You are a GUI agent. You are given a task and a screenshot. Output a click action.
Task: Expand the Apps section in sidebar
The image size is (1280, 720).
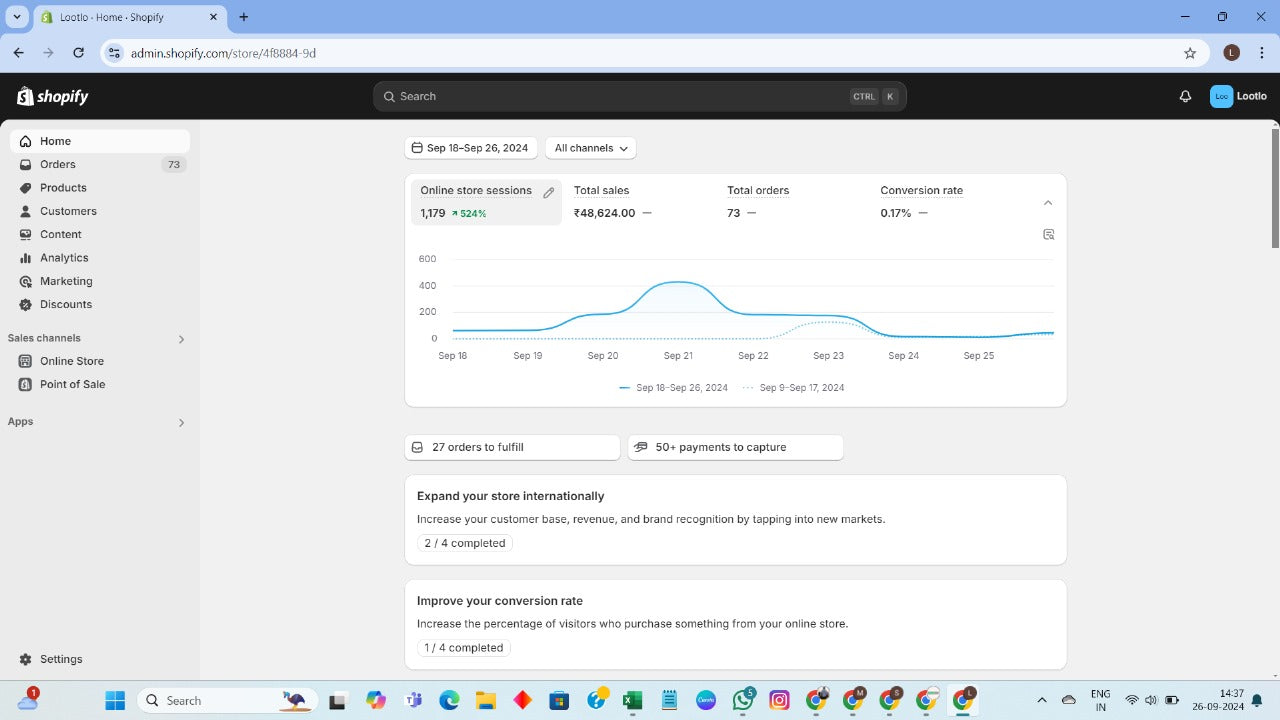pos(181,423)
